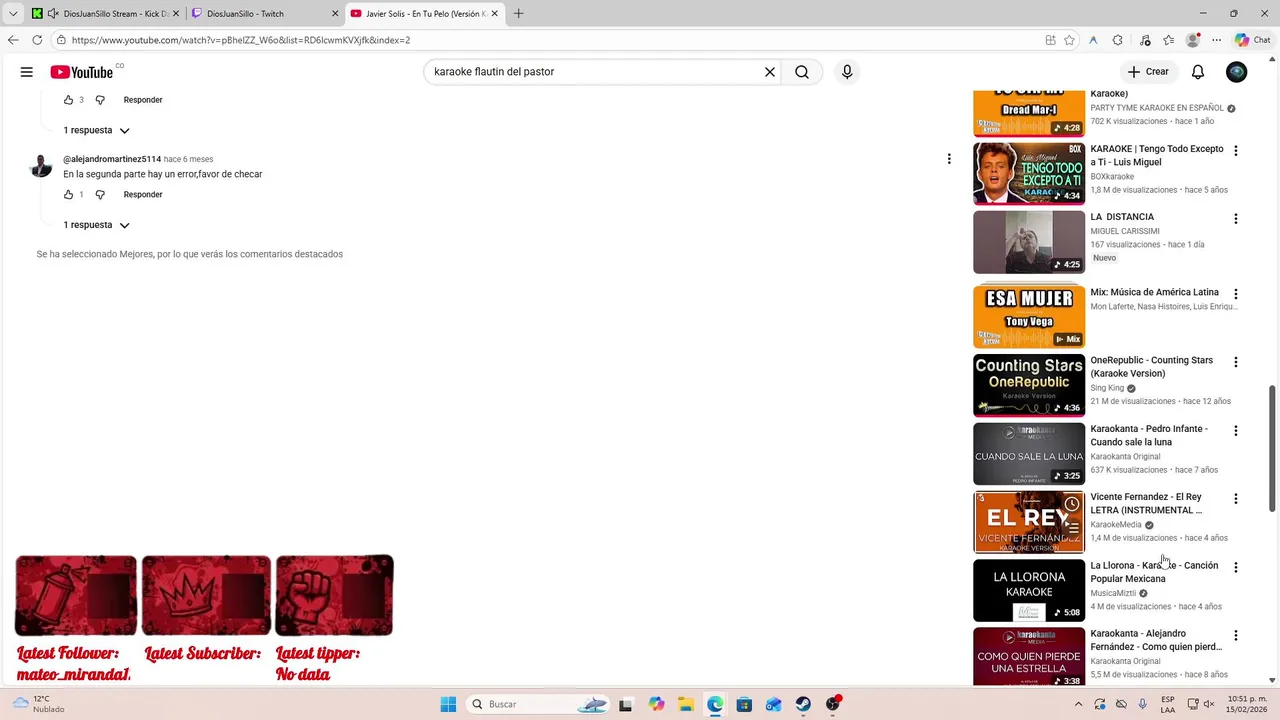The height and width of the screenshot is (720, 1280).
Task: Like the comment with 3 likes
Action: click(x=69, y=100)
